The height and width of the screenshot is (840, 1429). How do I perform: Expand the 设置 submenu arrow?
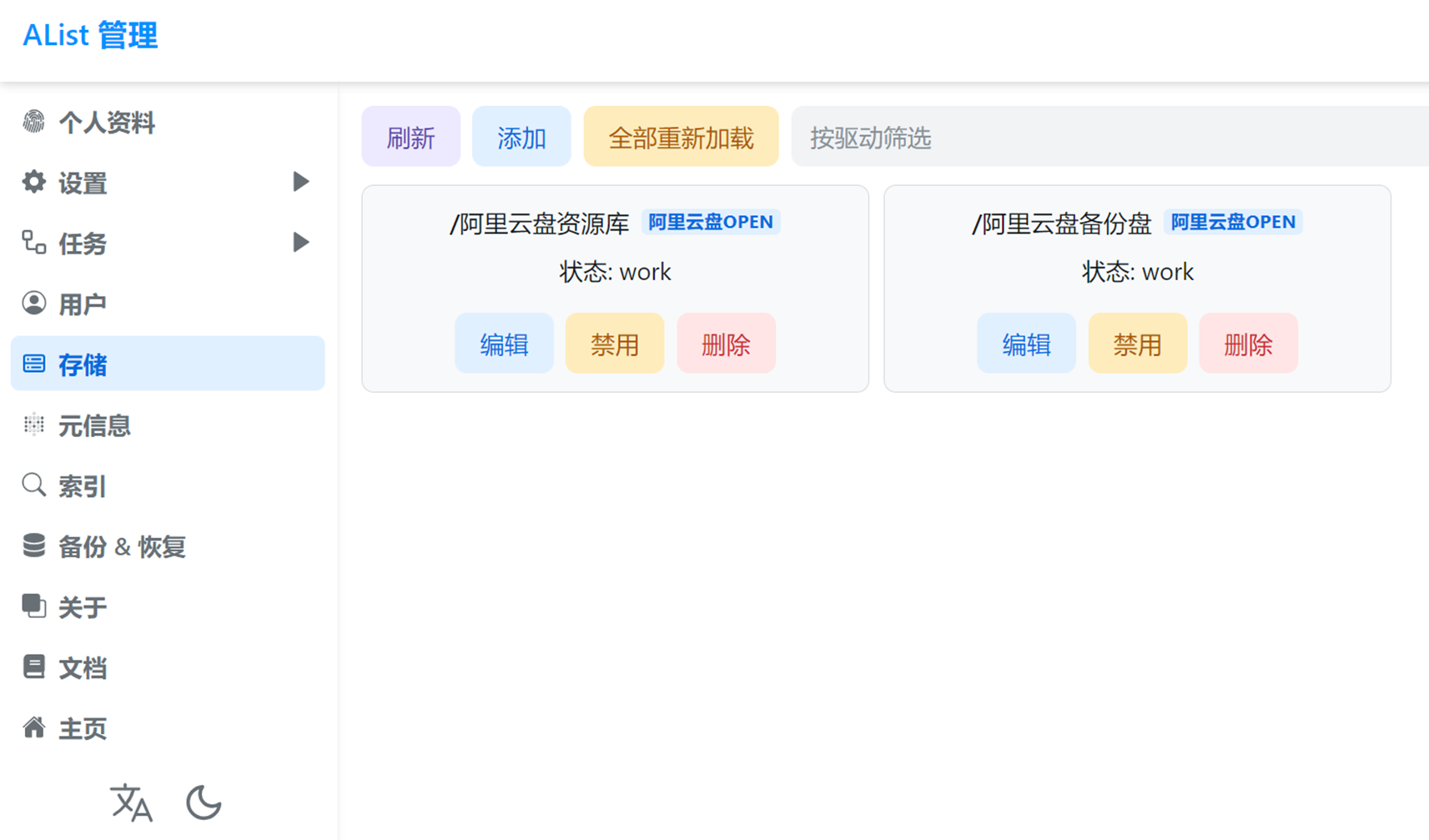(301, 183)
